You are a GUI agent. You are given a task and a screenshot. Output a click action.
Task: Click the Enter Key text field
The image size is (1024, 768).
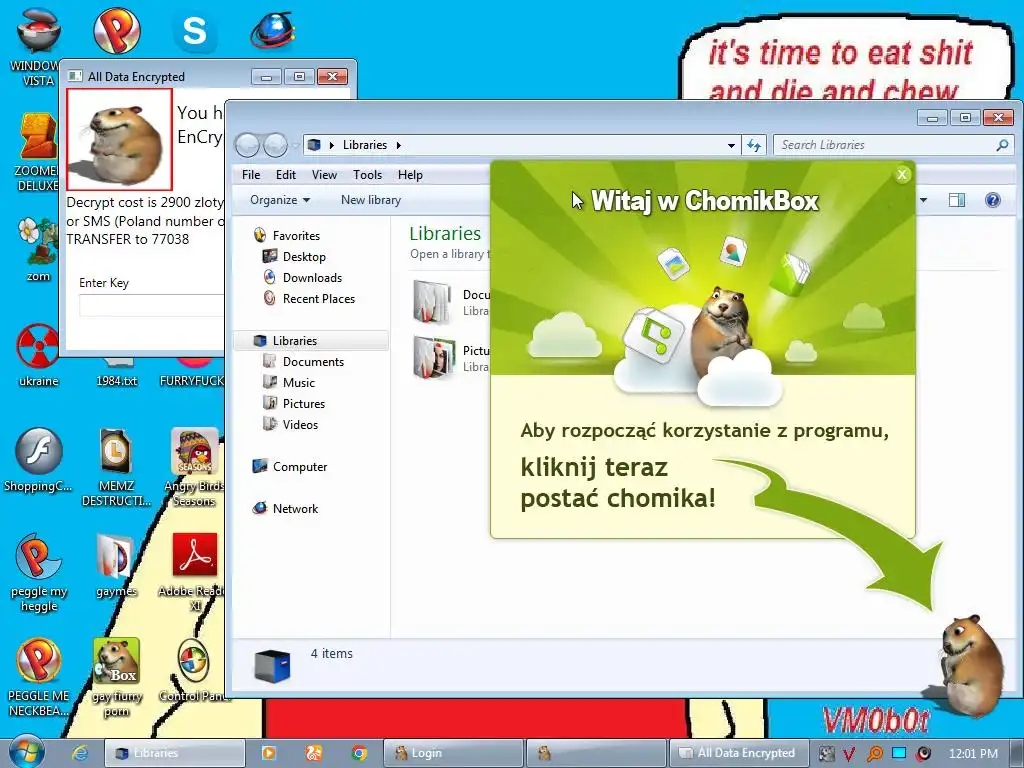click(x=152, y=306)
